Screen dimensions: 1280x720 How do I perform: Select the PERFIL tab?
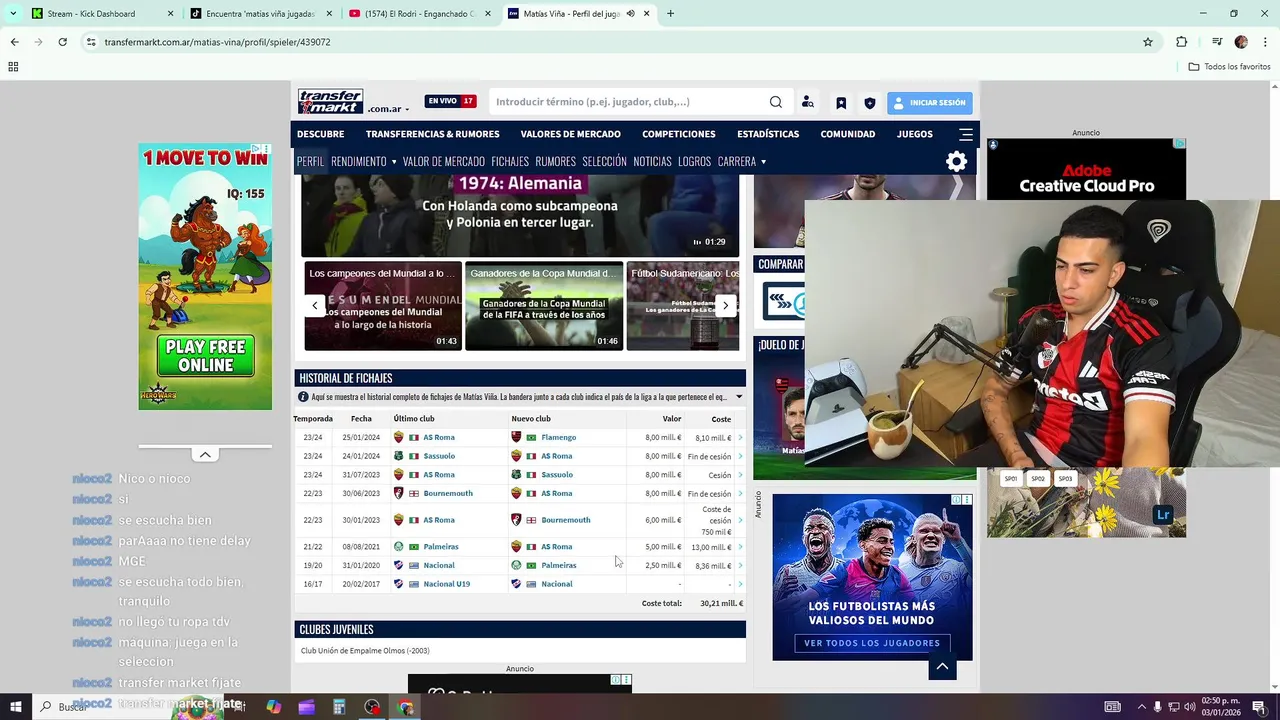pyautogui.click(x=310, y=161)
